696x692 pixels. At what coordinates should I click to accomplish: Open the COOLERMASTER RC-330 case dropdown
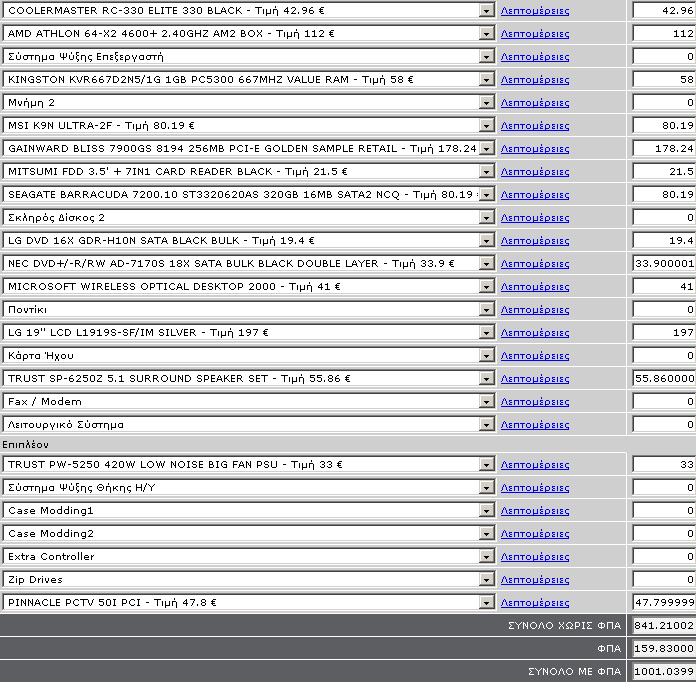(x=249, y=11)
